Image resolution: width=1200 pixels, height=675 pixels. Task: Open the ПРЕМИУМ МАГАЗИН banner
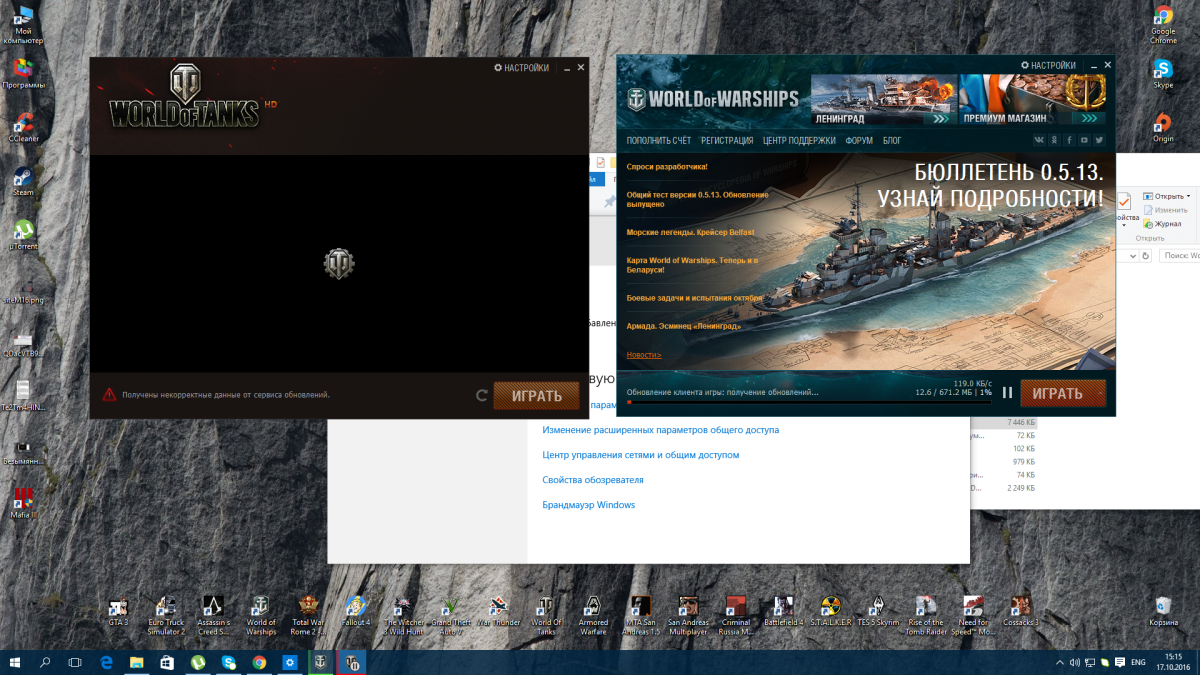(1033, 98)
